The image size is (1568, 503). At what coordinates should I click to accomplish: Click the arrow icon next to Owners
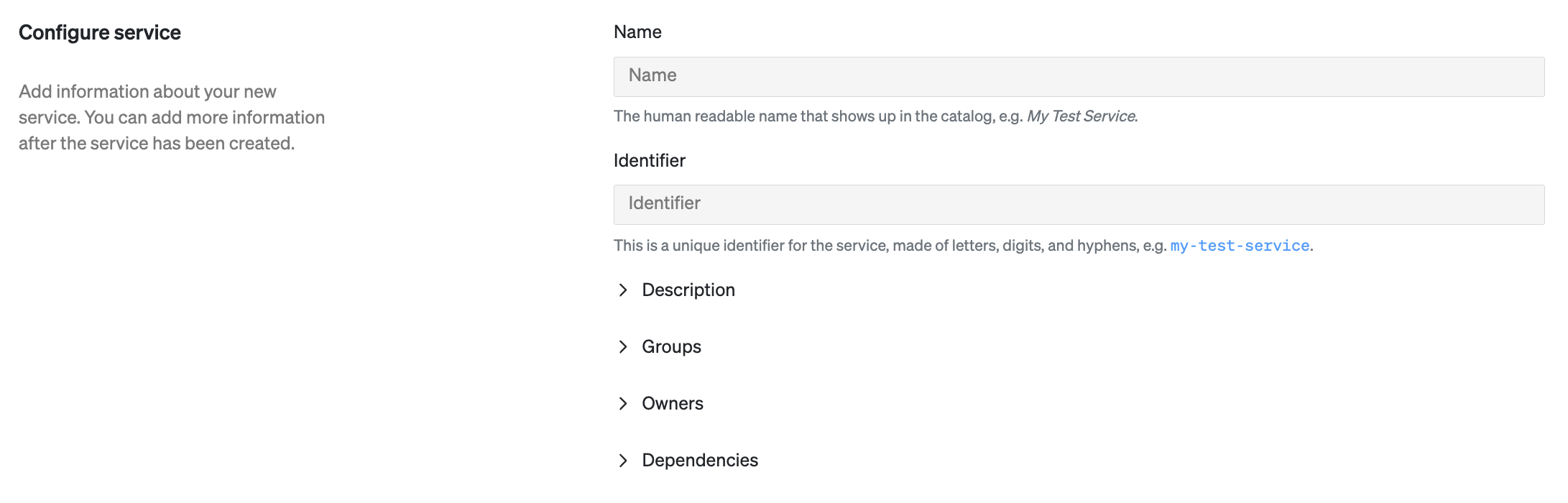pos(623,403)
